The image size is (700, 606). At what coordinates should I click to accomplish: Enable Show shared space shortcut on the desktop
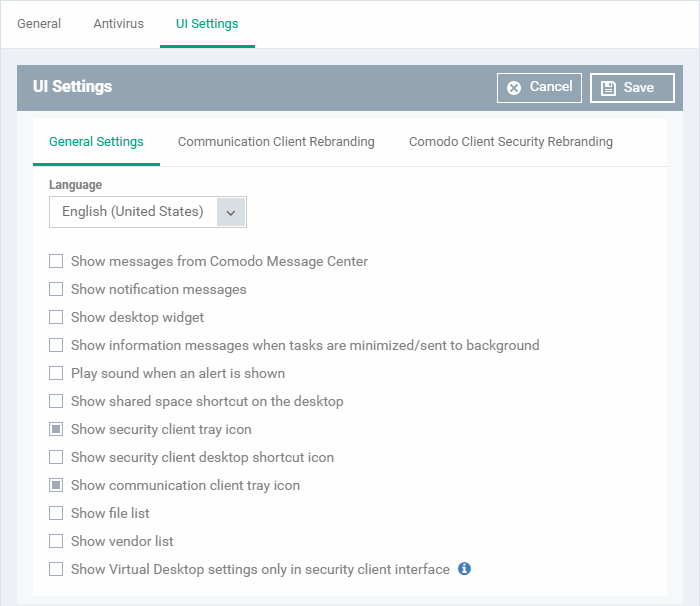click(56, 401)
